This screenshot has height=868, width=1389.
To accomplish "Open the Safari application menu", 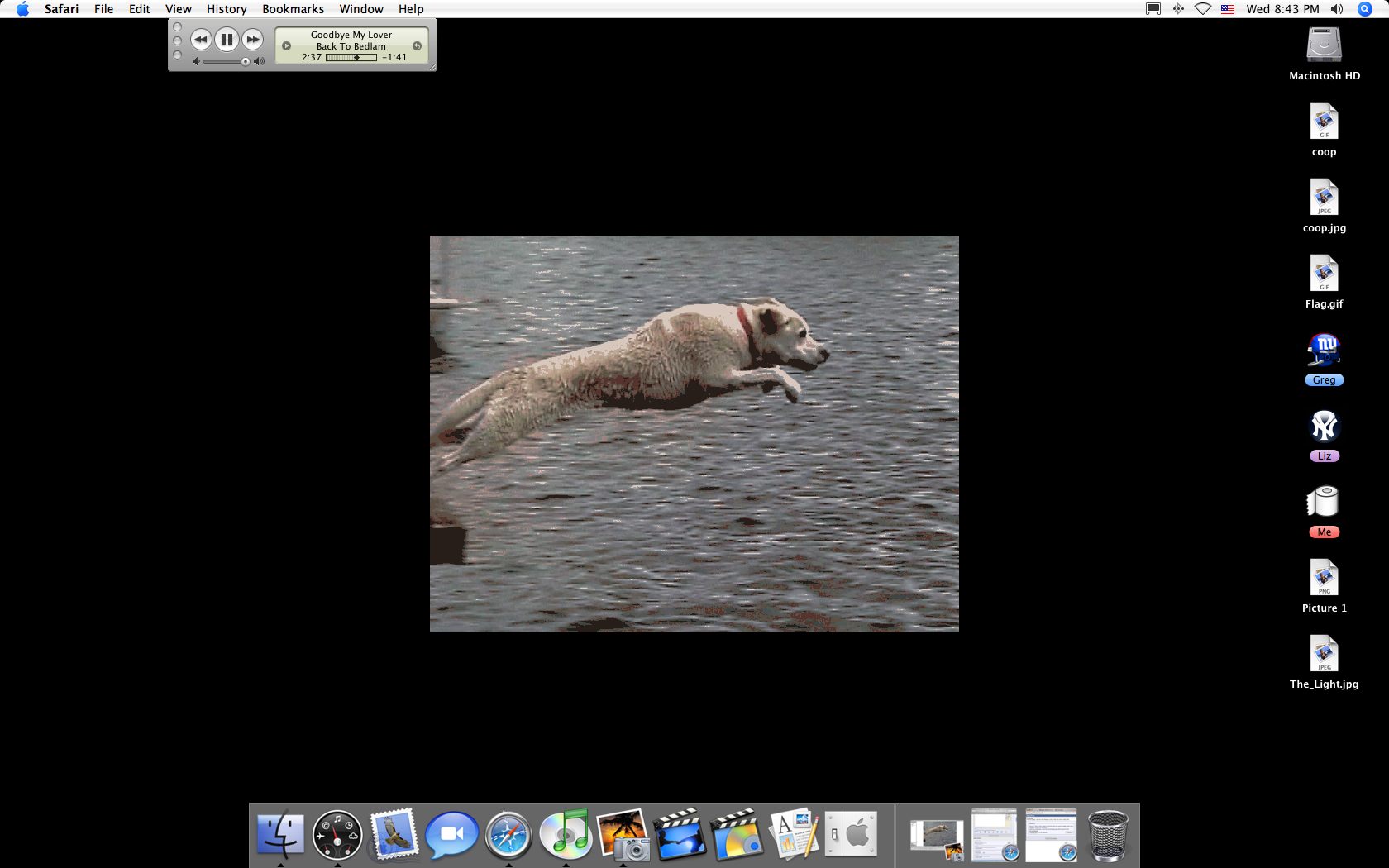I will 61,9.
